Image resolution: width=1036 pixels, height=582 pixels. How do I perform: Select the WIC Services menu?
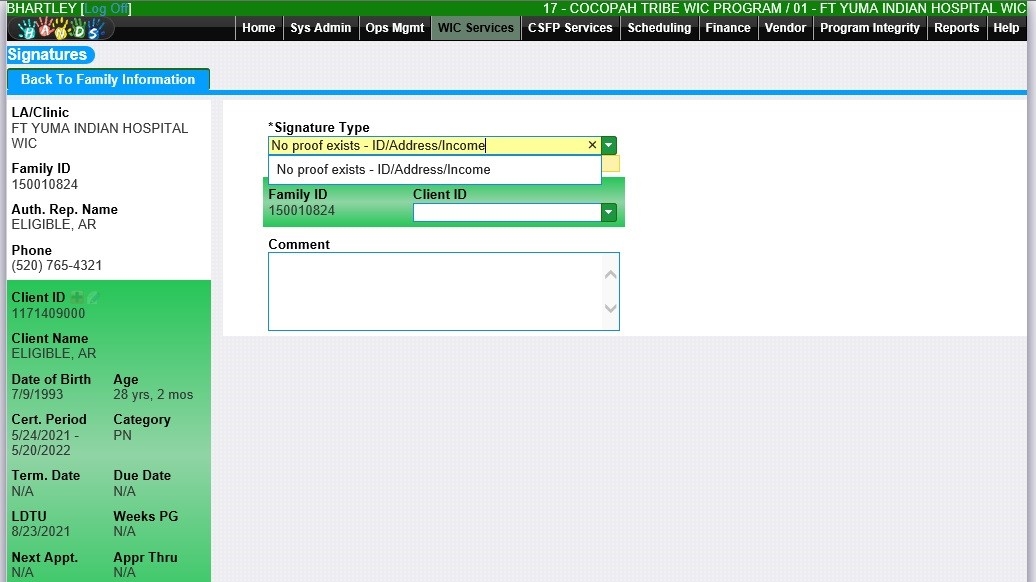[476, 28]
